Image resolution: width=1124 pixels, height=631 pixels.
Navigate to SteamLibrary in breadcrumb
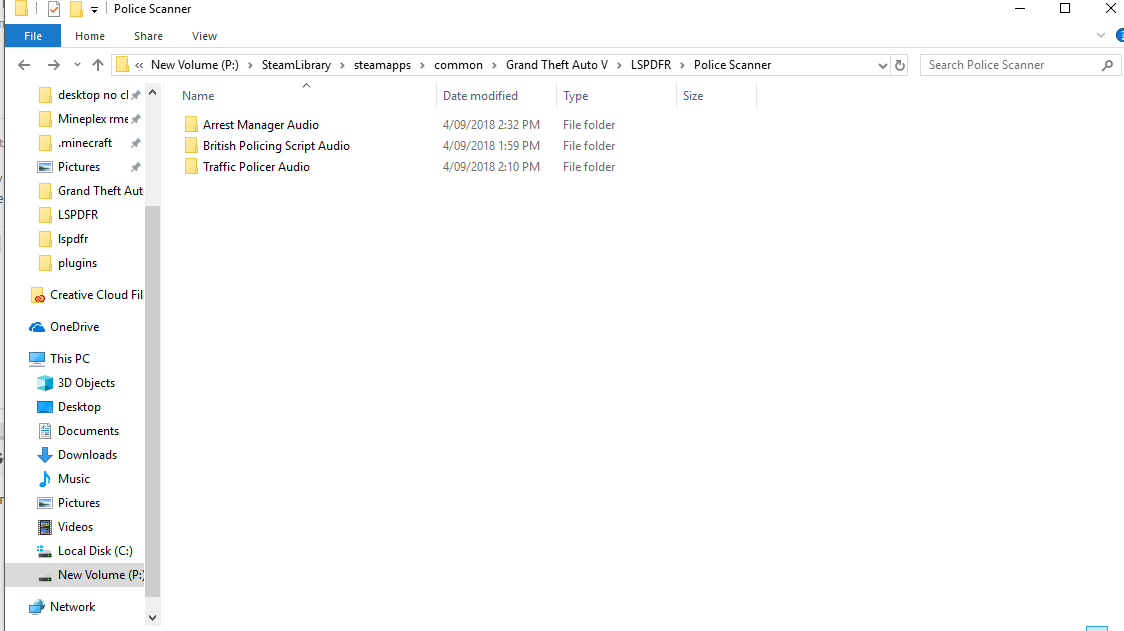pos(296,65)
